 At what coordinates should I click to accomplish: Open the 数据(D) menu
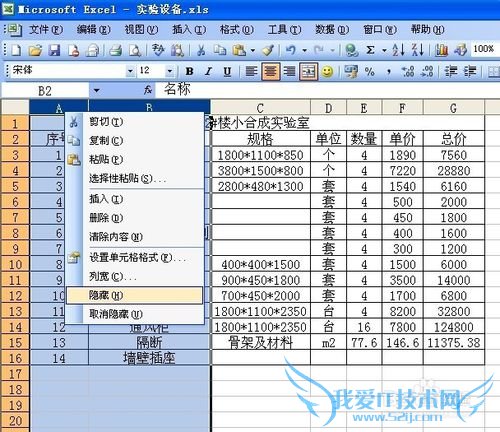(x=332, y=30)
